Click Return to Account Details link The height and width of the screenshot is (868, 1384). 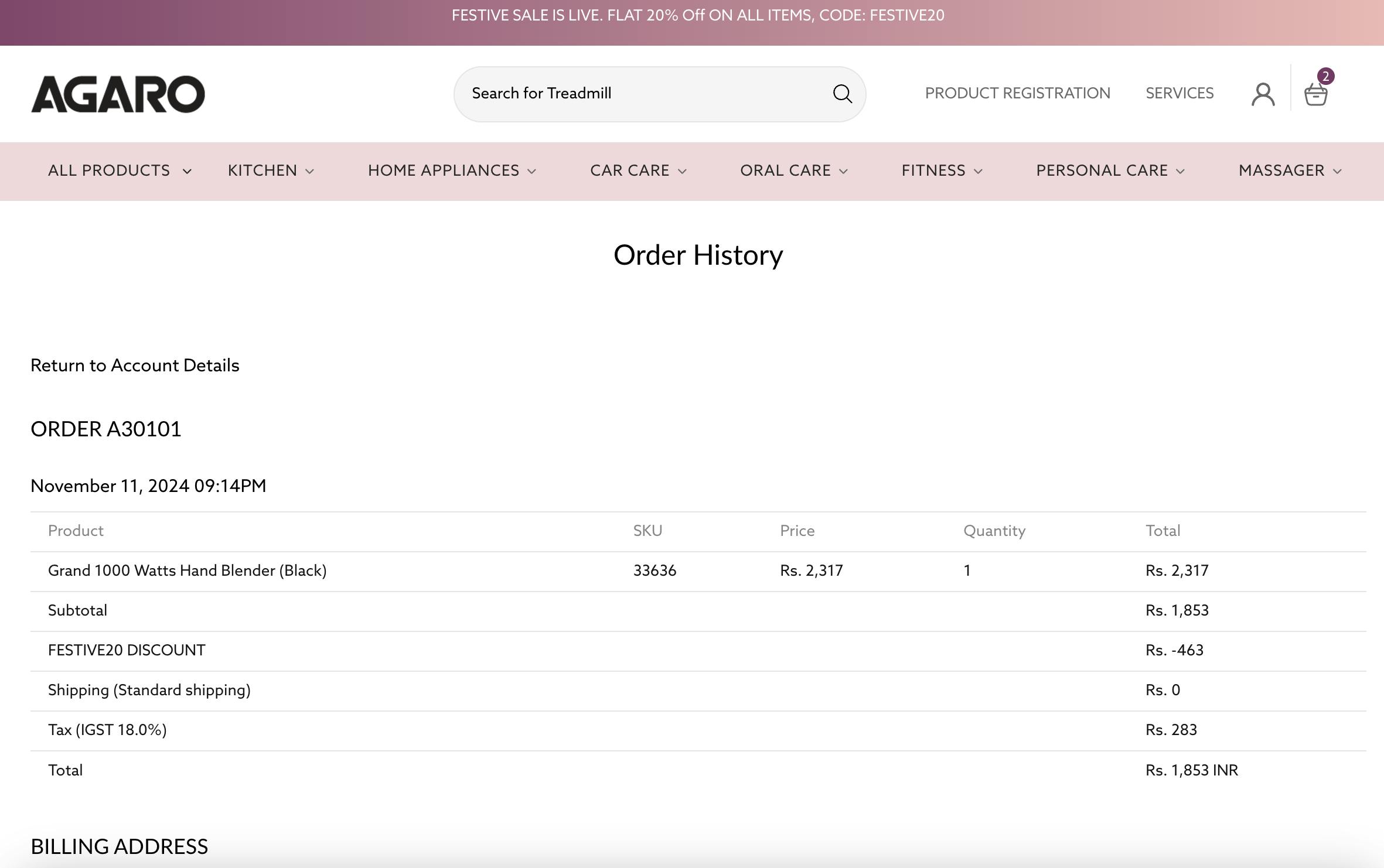(135, 365)
